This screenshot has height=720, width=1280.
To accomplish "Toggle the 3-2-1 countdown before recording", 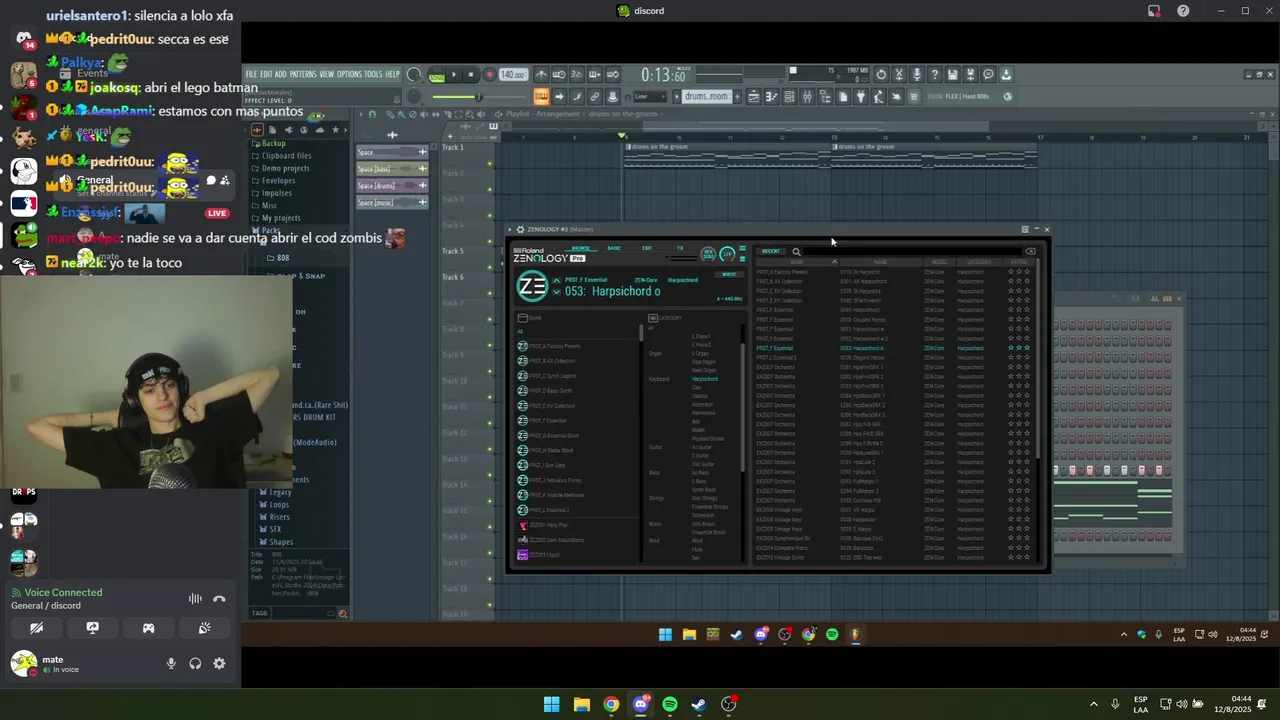I will click(x=577, y=75).
